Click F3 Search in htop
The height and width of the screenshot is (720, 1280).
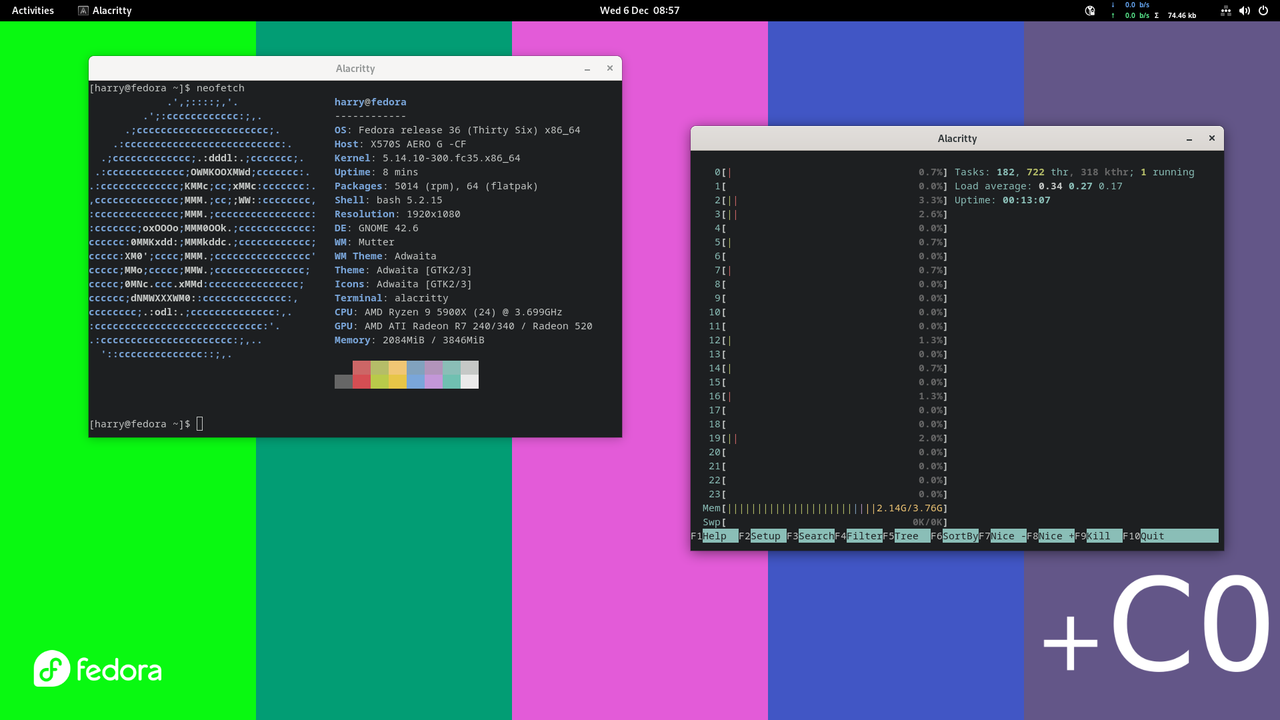tap(810, 536)
